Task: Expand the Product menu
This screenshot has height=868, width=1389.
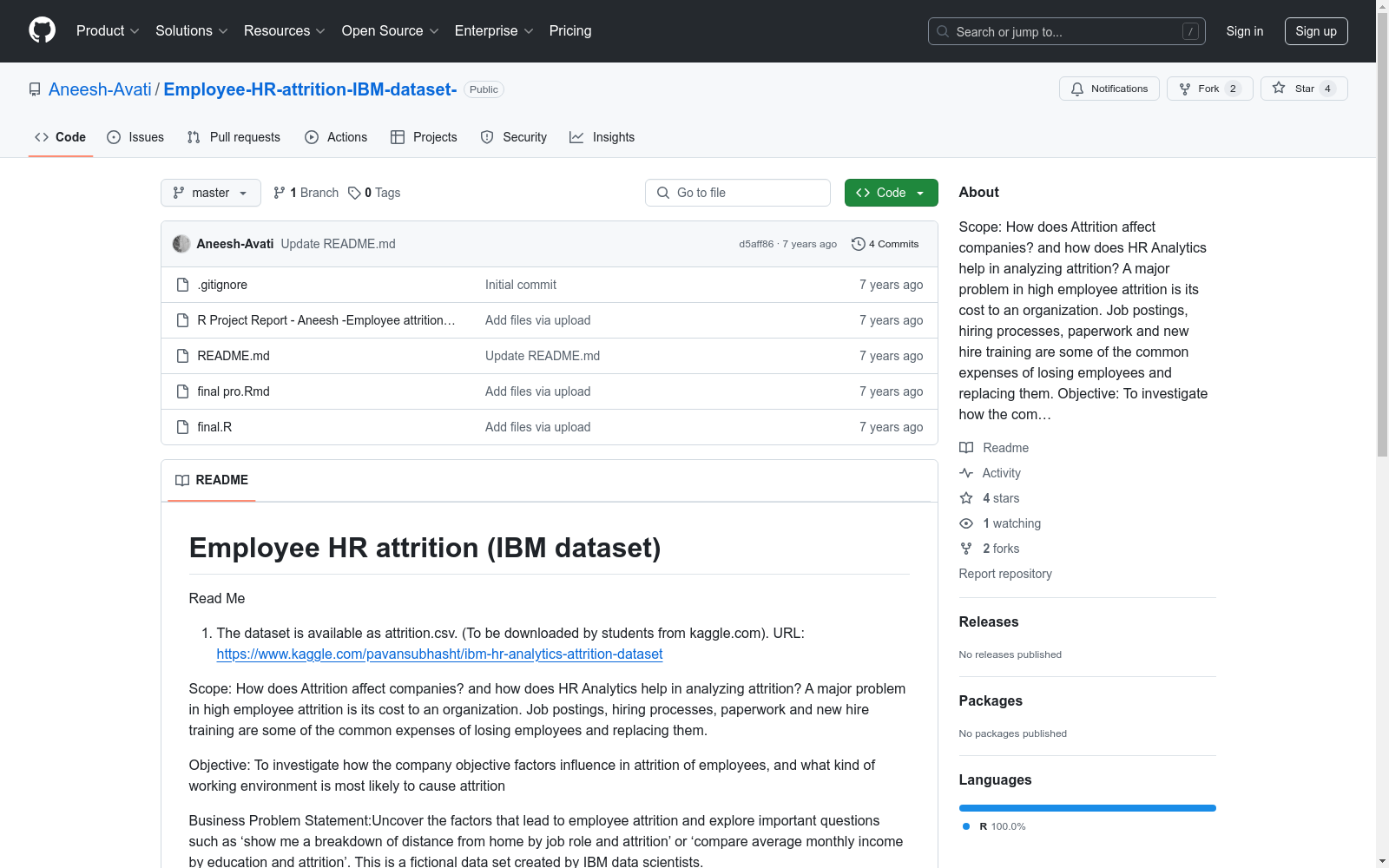Action: 108,30
